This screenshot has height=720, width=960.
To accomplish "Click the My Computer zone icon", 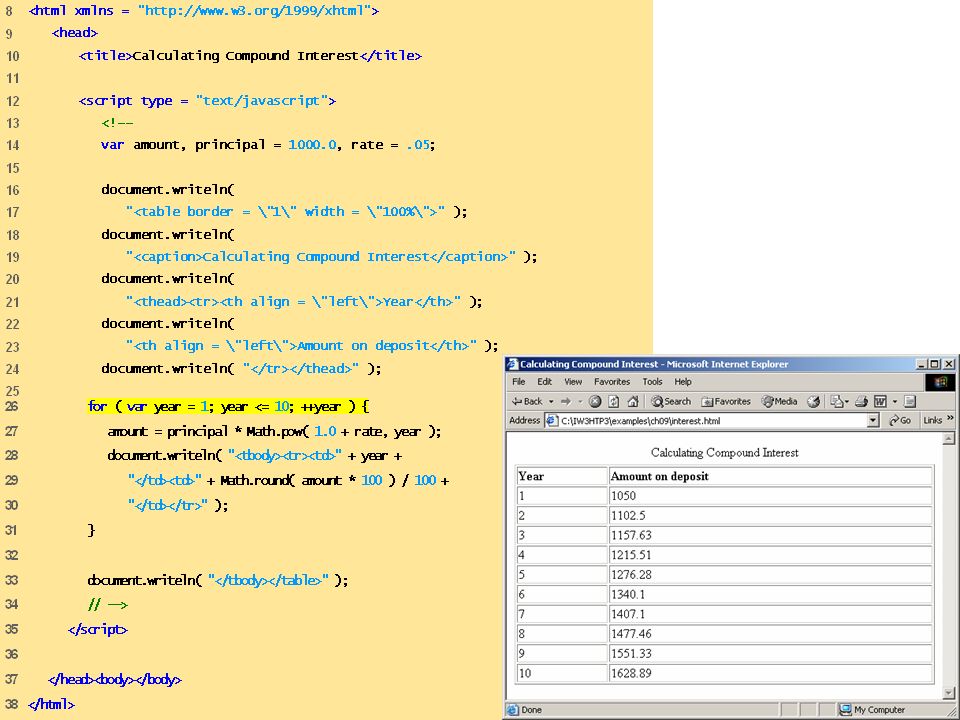I will [845, 710].
